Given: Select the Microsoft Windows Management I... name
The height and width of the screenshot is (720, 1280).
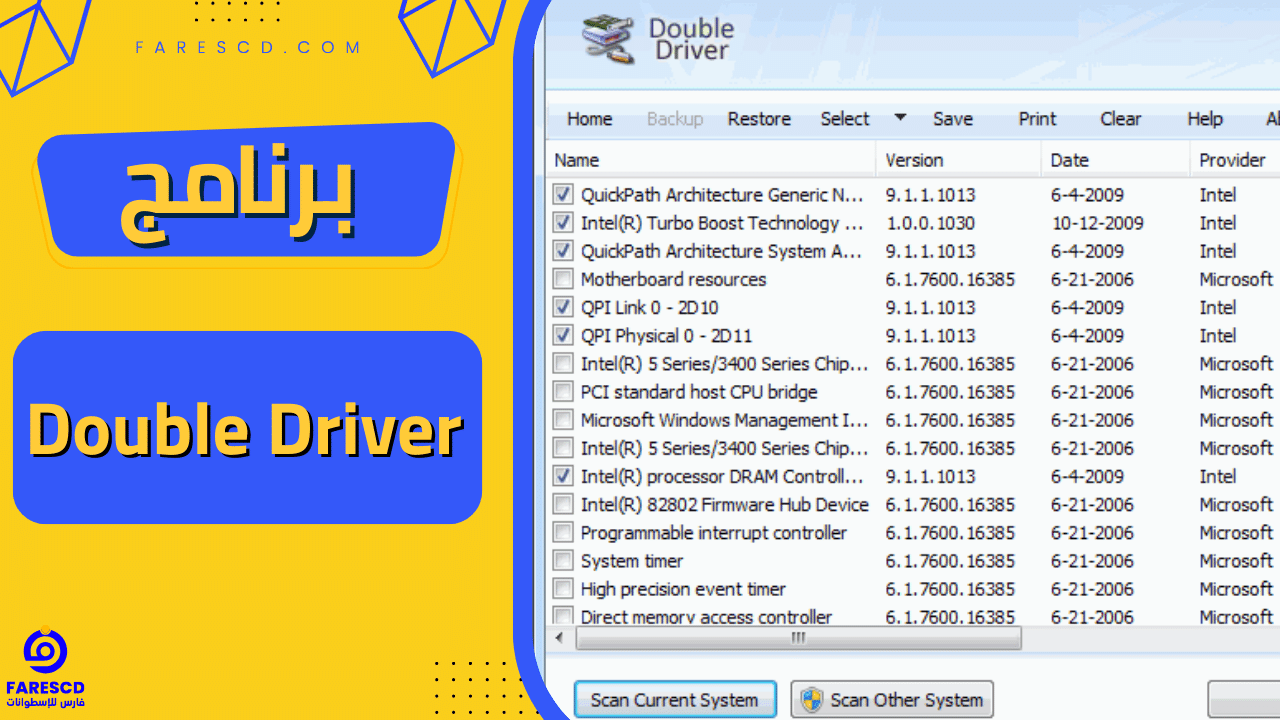Looking at the screenshot, I should pos(724,420).
